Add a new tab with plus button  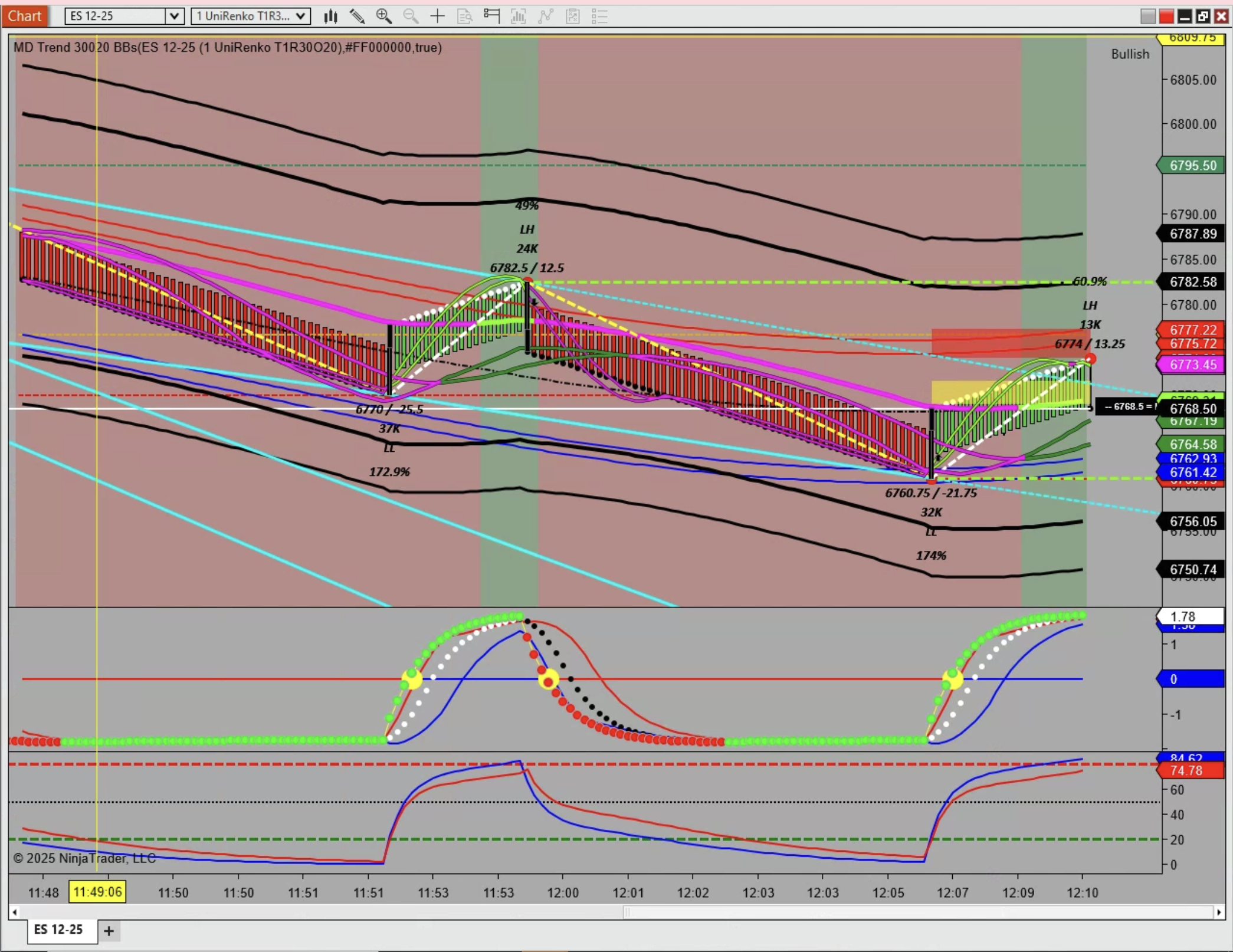coord(109,931)
